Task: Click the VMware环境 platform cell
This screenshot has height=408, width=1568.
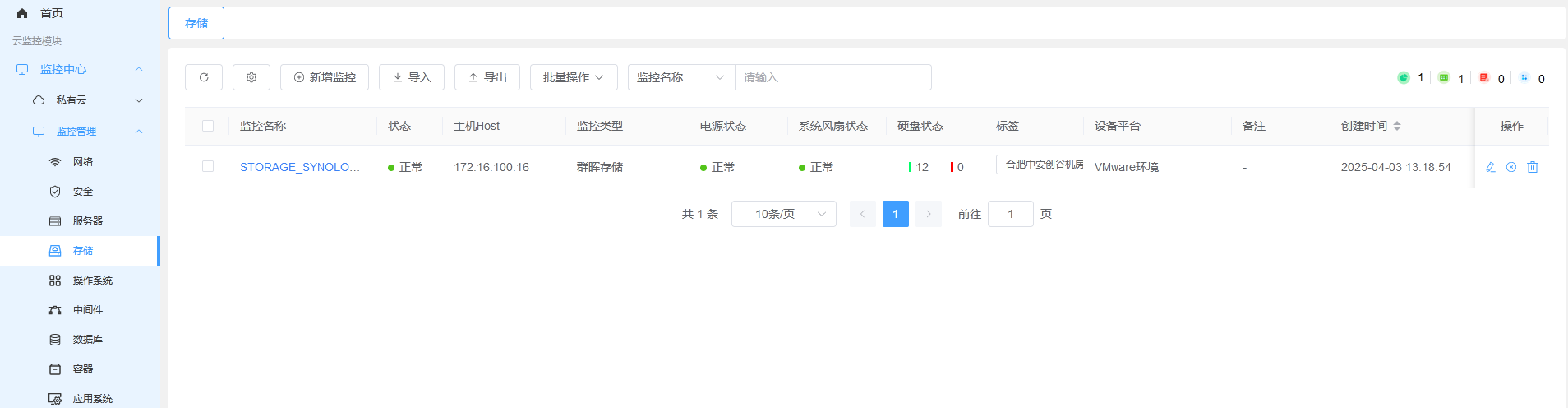Action: coord(1127,167)
